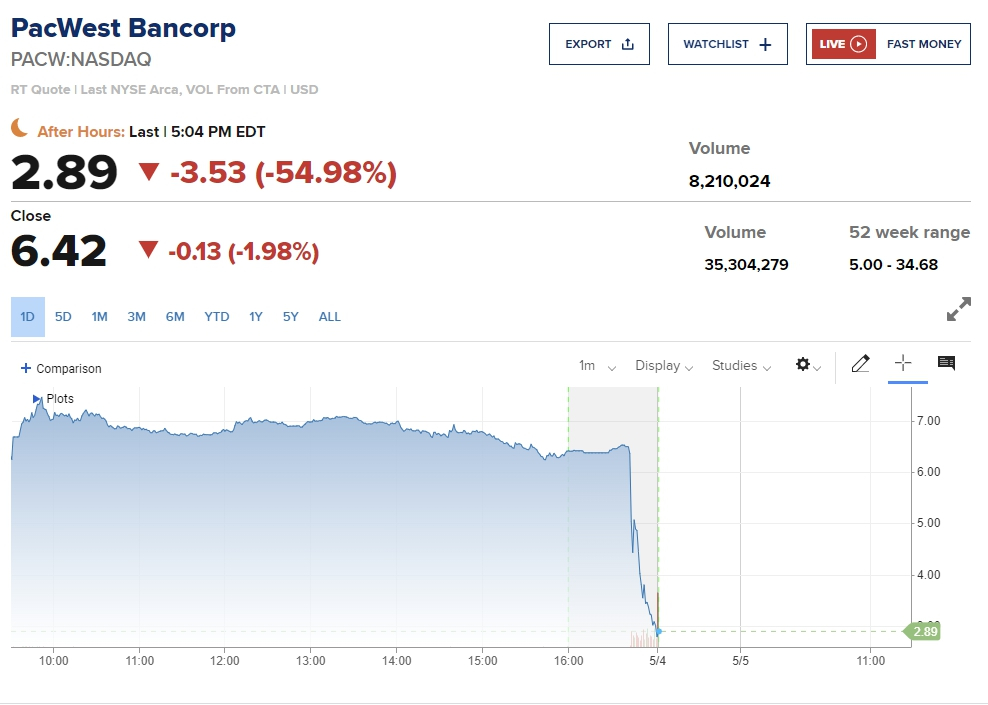
Task: Click the 2.89 price label marker
Action: [924, 631]
